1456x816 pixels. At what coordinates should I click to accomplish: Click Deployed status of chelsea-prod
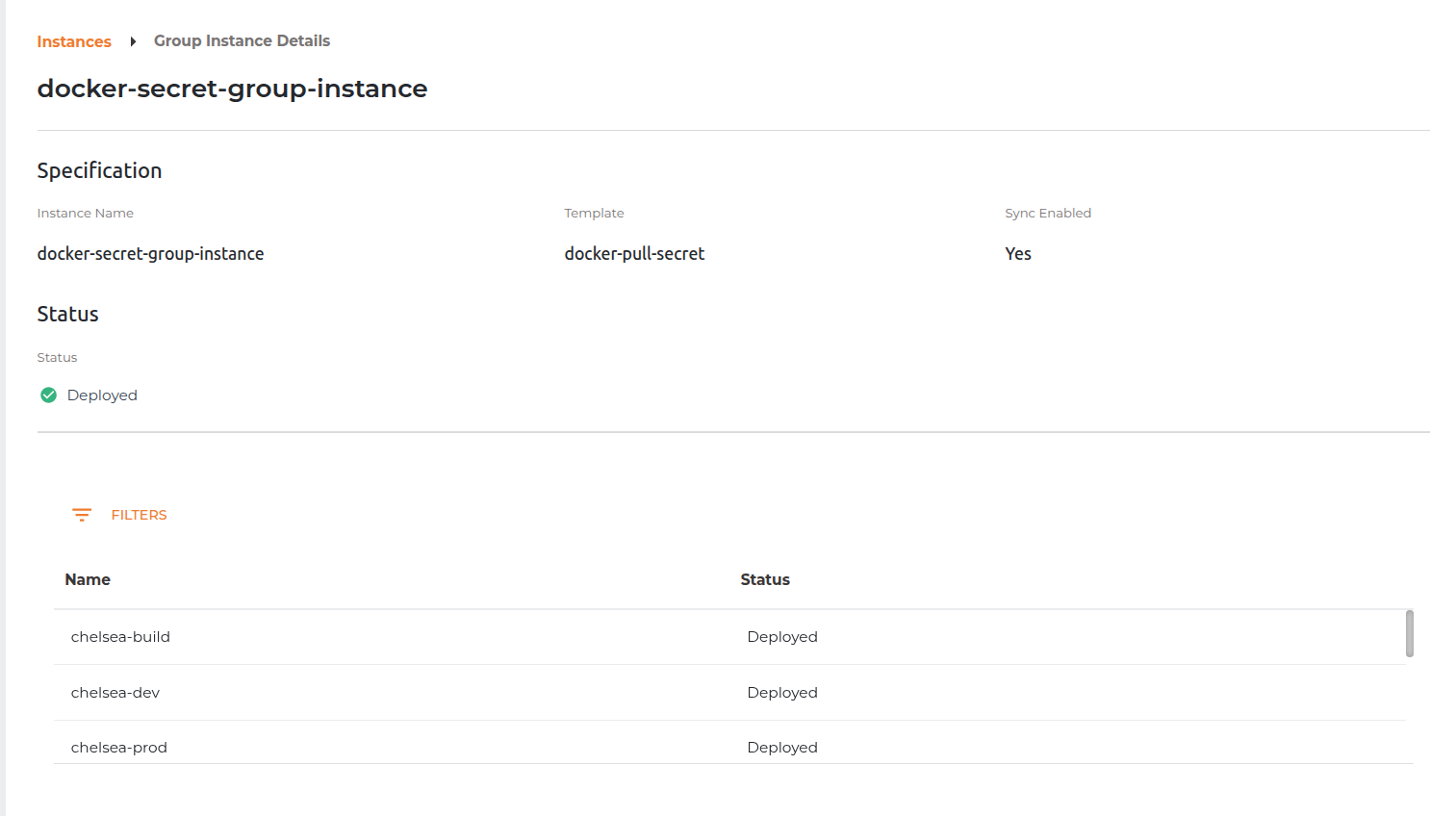[x=781, y=748]
